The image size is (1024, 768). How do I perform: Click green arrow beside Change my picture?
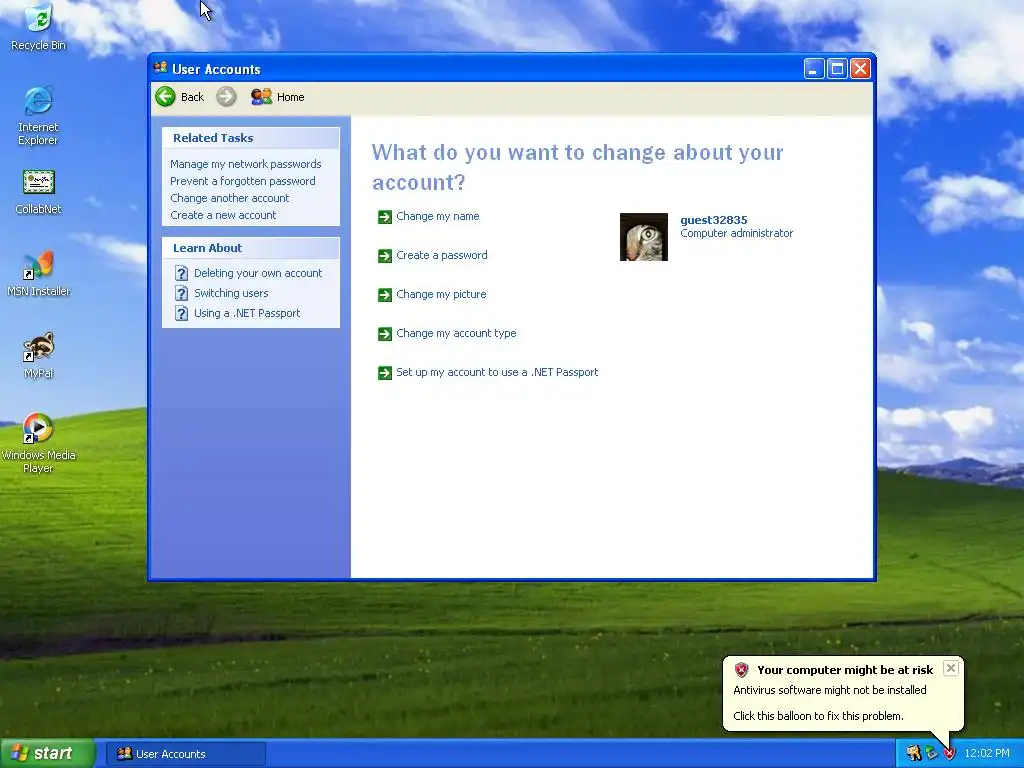385,295
